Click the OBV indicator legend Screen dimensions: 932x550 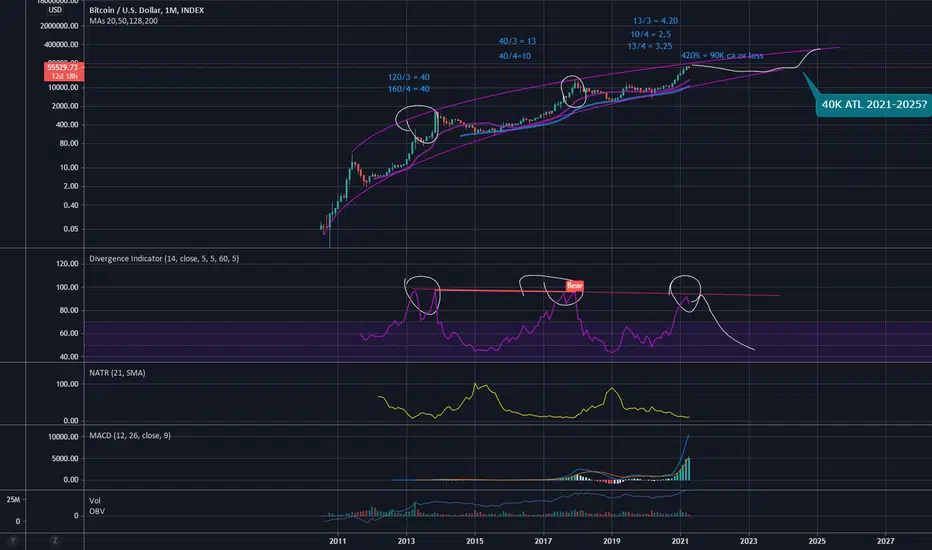click(x=97, y=511)
